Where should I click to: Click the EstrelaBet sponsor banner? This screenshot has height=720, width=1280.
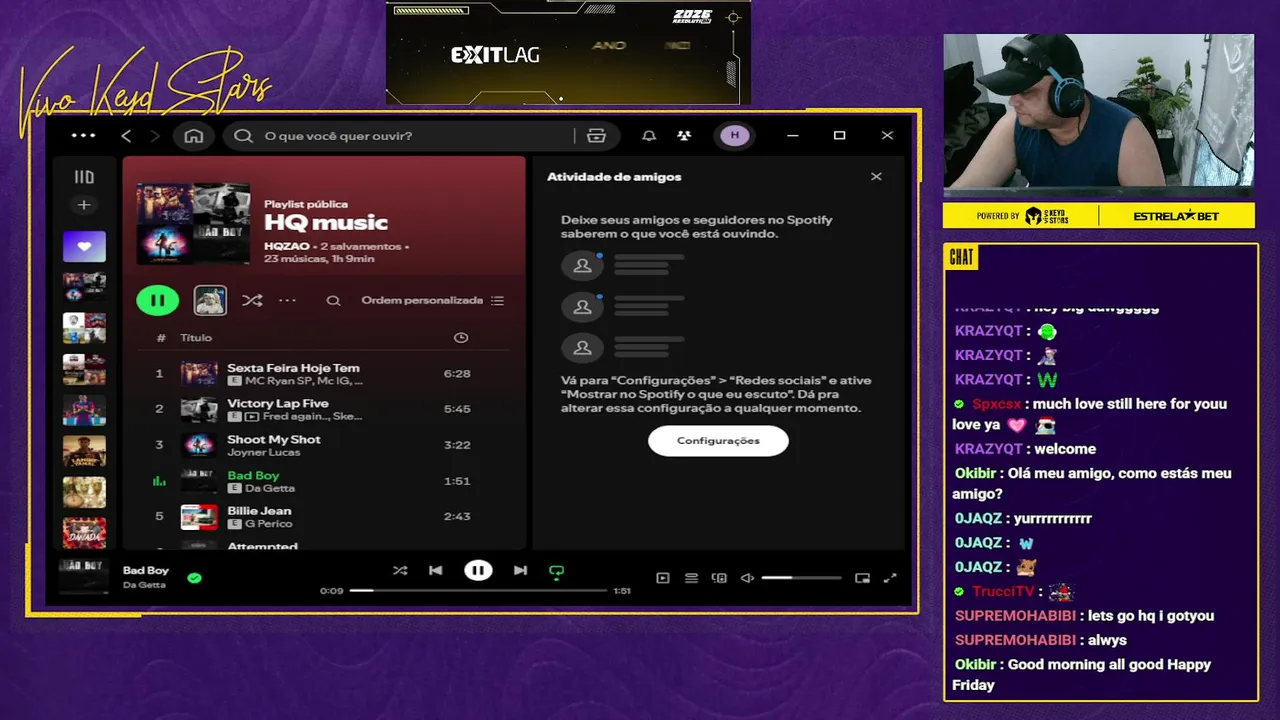click(x=1175, y=216)
